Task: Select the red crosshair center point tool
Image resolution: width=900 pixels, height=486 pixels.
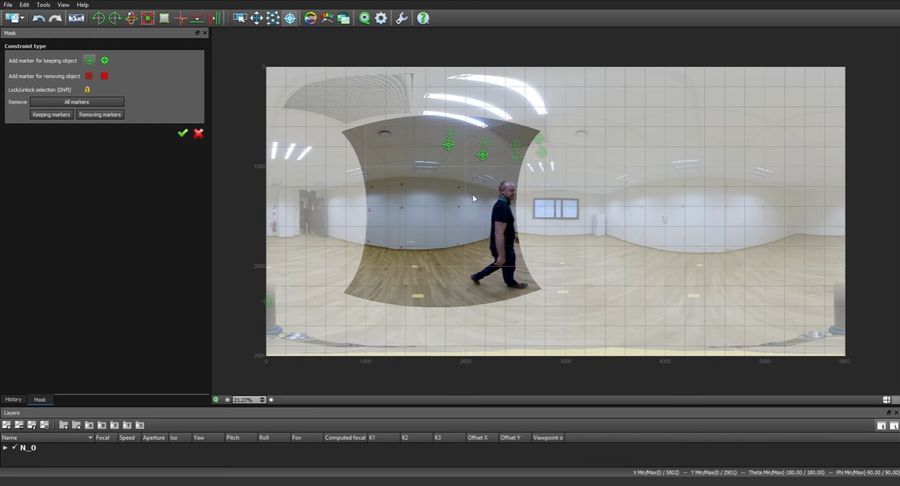Action: click(x=181, y=18)
